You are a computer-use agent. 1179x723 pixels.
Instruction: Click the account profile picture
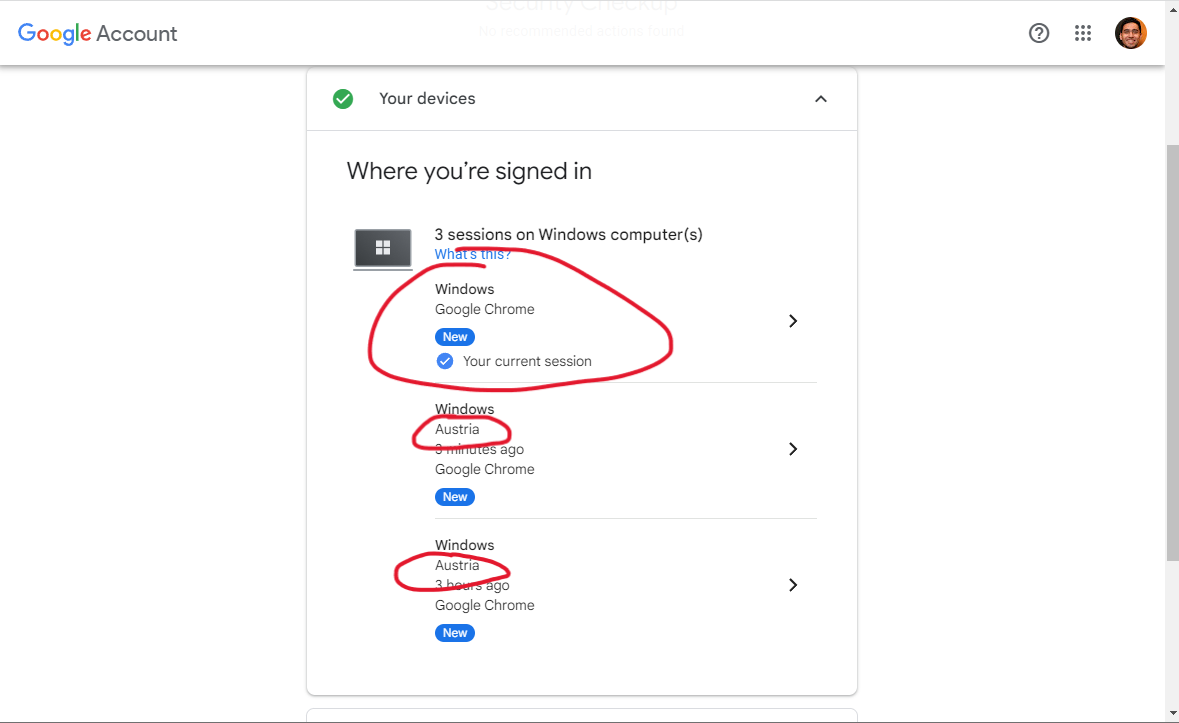(x=1130, y=33)
